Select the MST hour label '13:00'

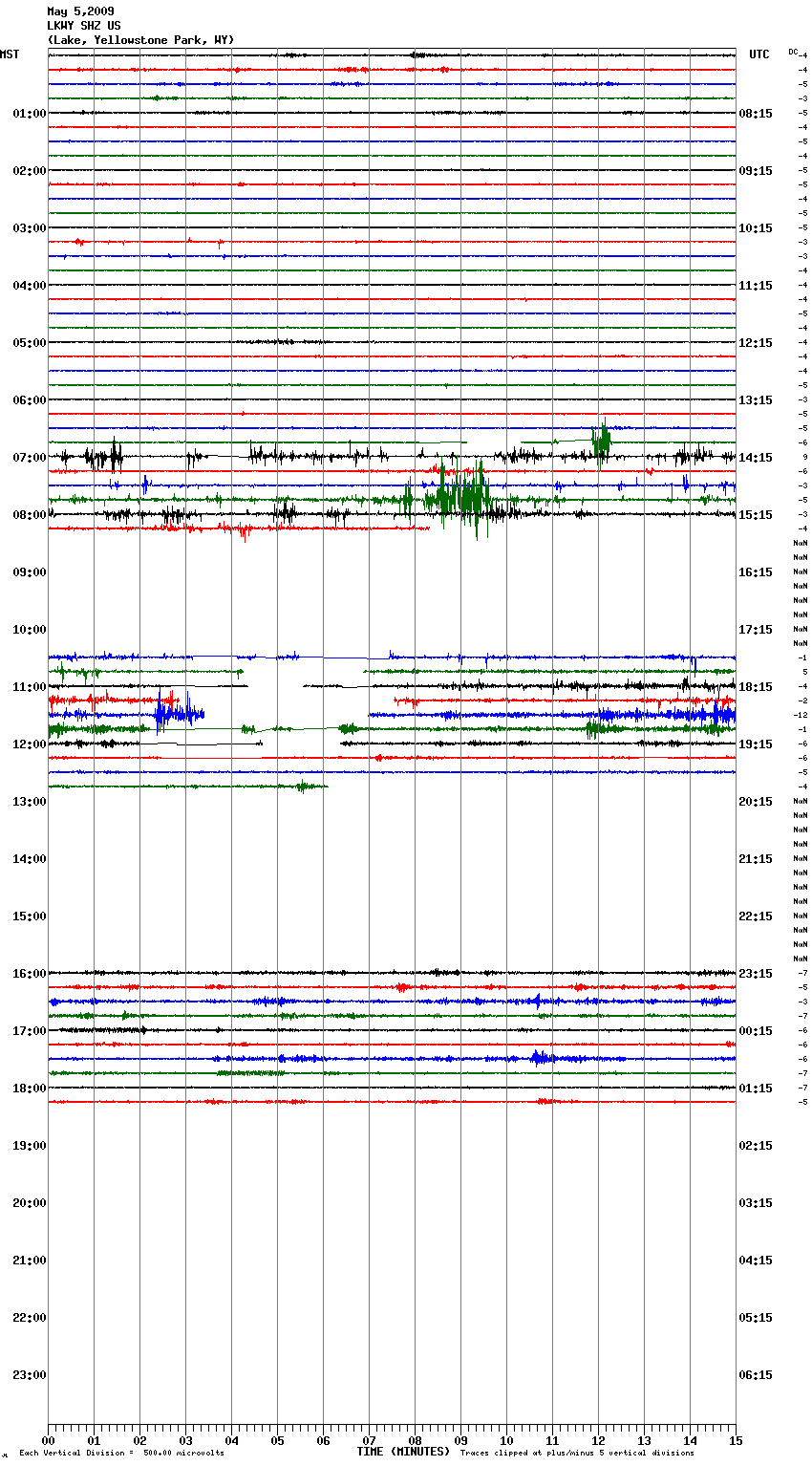coord(30,802)
